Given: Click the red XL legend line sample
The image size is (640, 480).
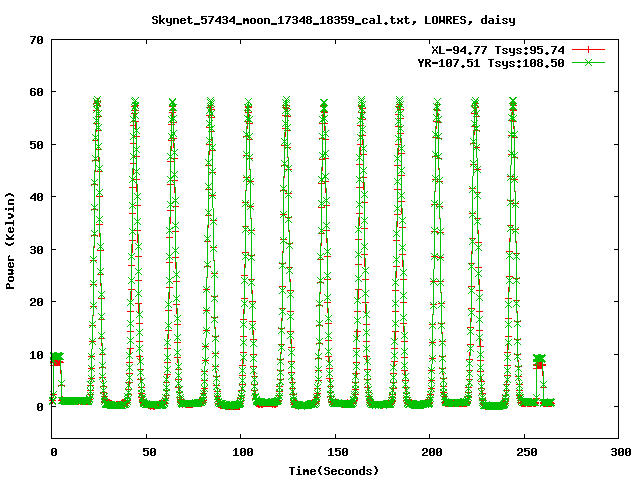Looking at the screenshot, I should [x=589, y=49].
